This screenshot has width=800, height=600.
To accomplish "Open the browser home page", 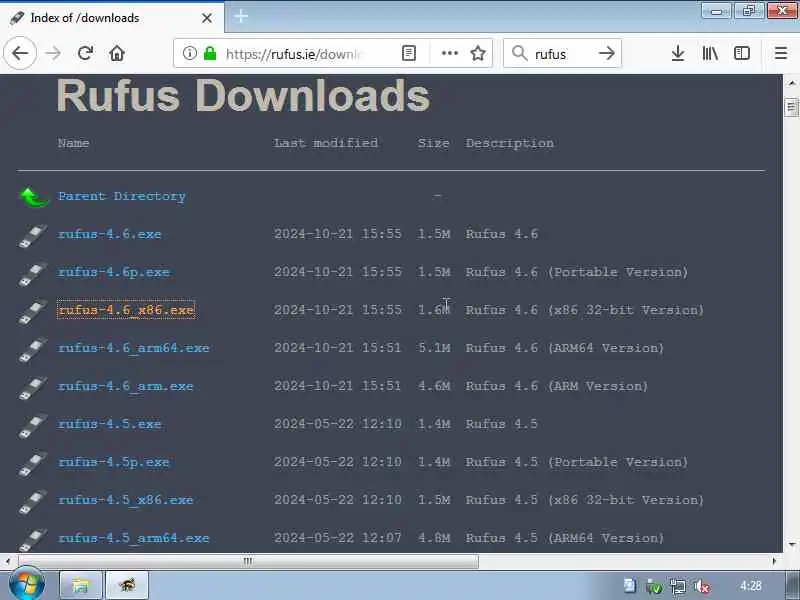I will [117, 53].
